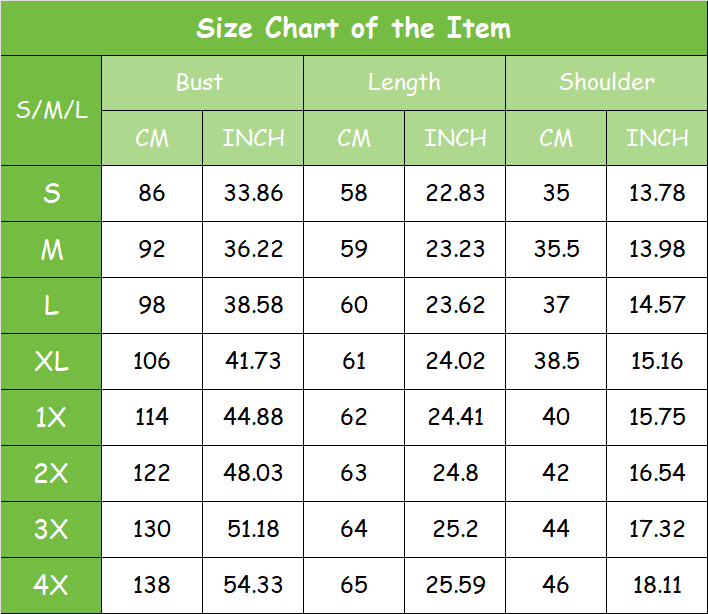Click the INCH subheader under Shoulder
This screenshot has height=614, width=708.
(x=657, y=138)
